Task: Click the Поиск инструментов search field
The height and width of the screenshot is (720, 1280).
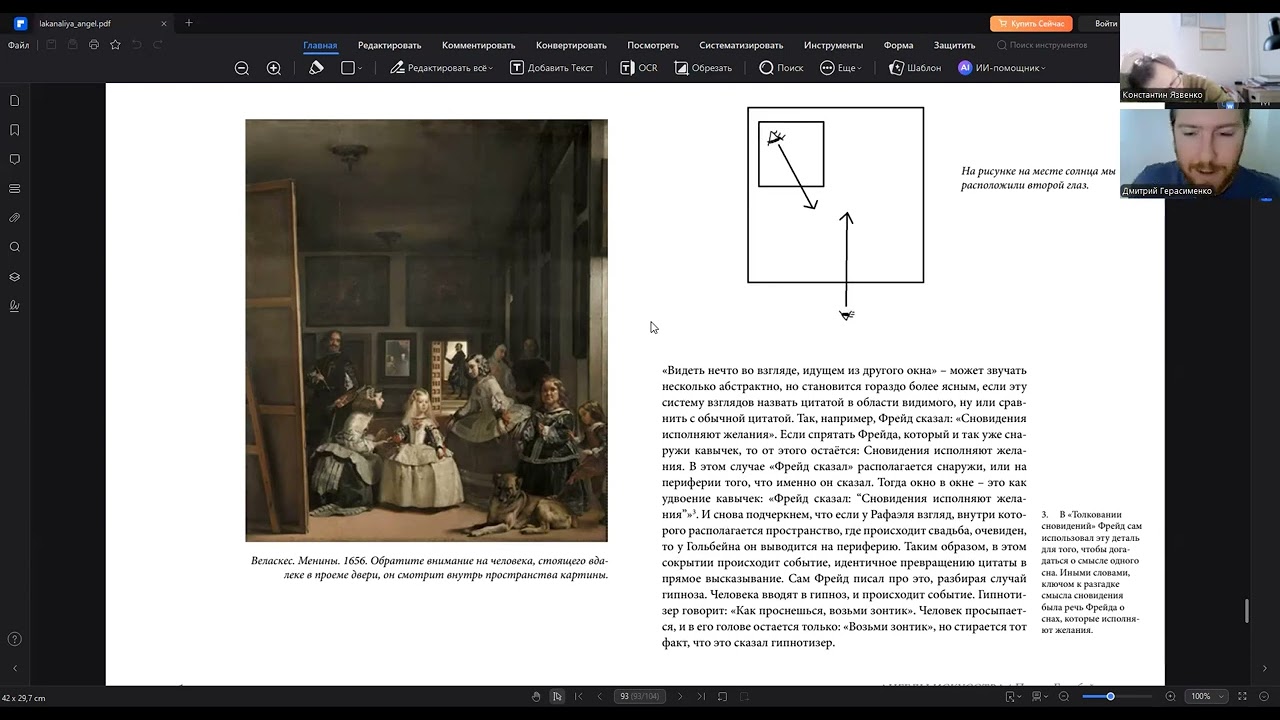Action: pos(1042,45)
